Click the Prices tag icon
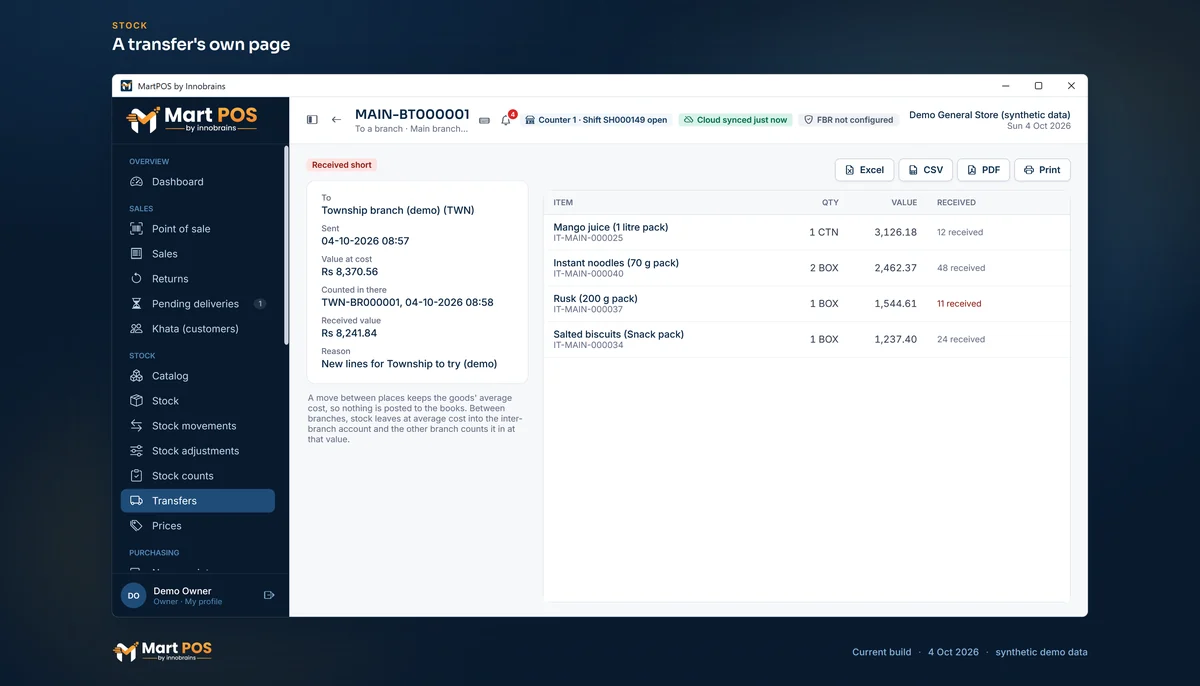 pyautogui.click(x=137, y=526)
